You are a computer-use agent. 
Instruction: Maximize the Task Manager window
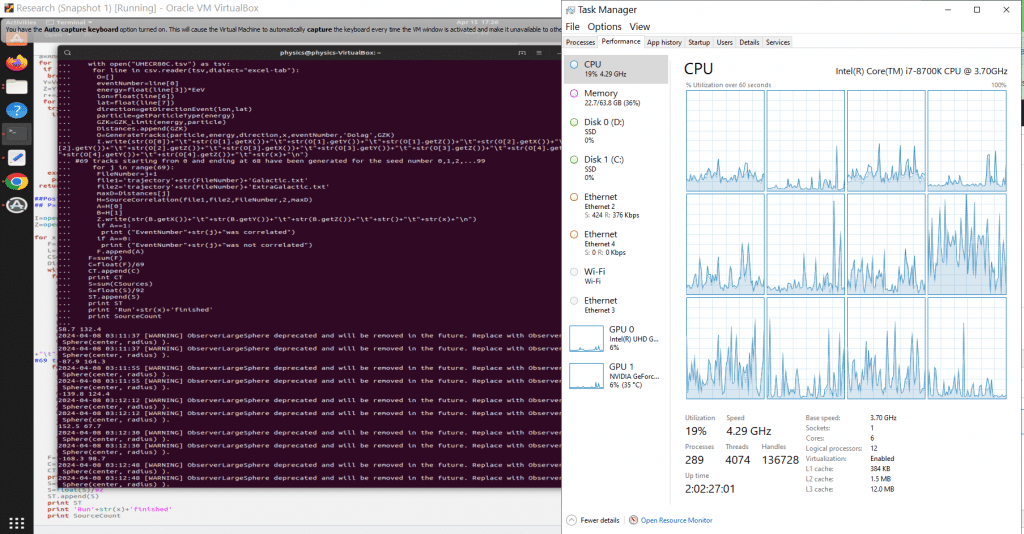977,10
